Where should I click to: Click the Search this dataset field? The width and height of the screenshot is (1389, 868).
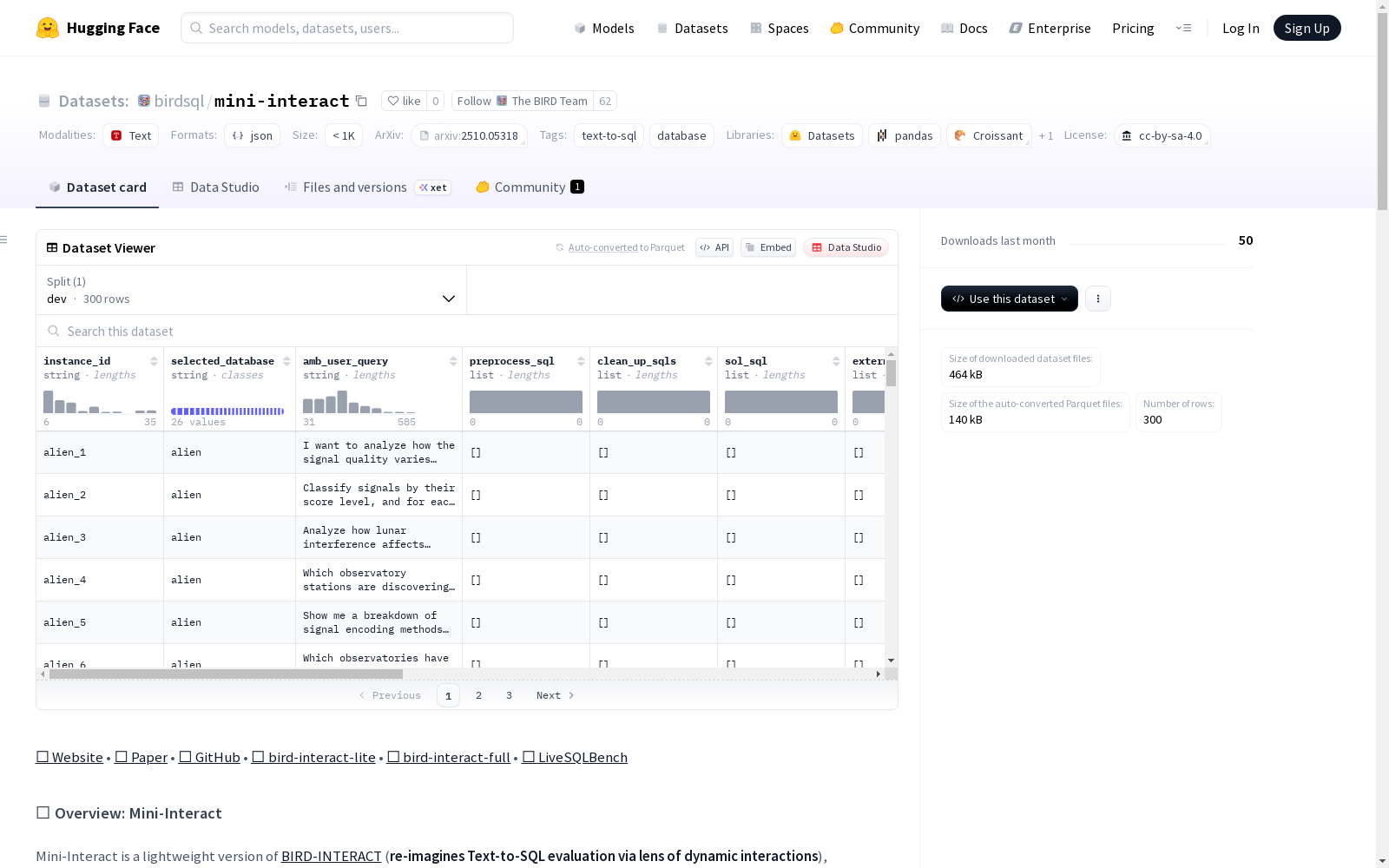(x=467, y=331)
